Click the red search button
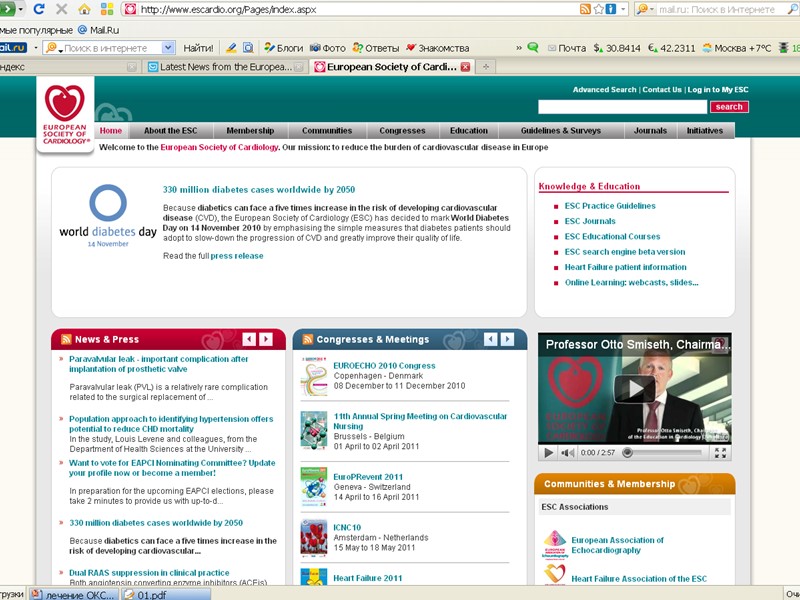 pyautogui.click(x=729, y=107)
